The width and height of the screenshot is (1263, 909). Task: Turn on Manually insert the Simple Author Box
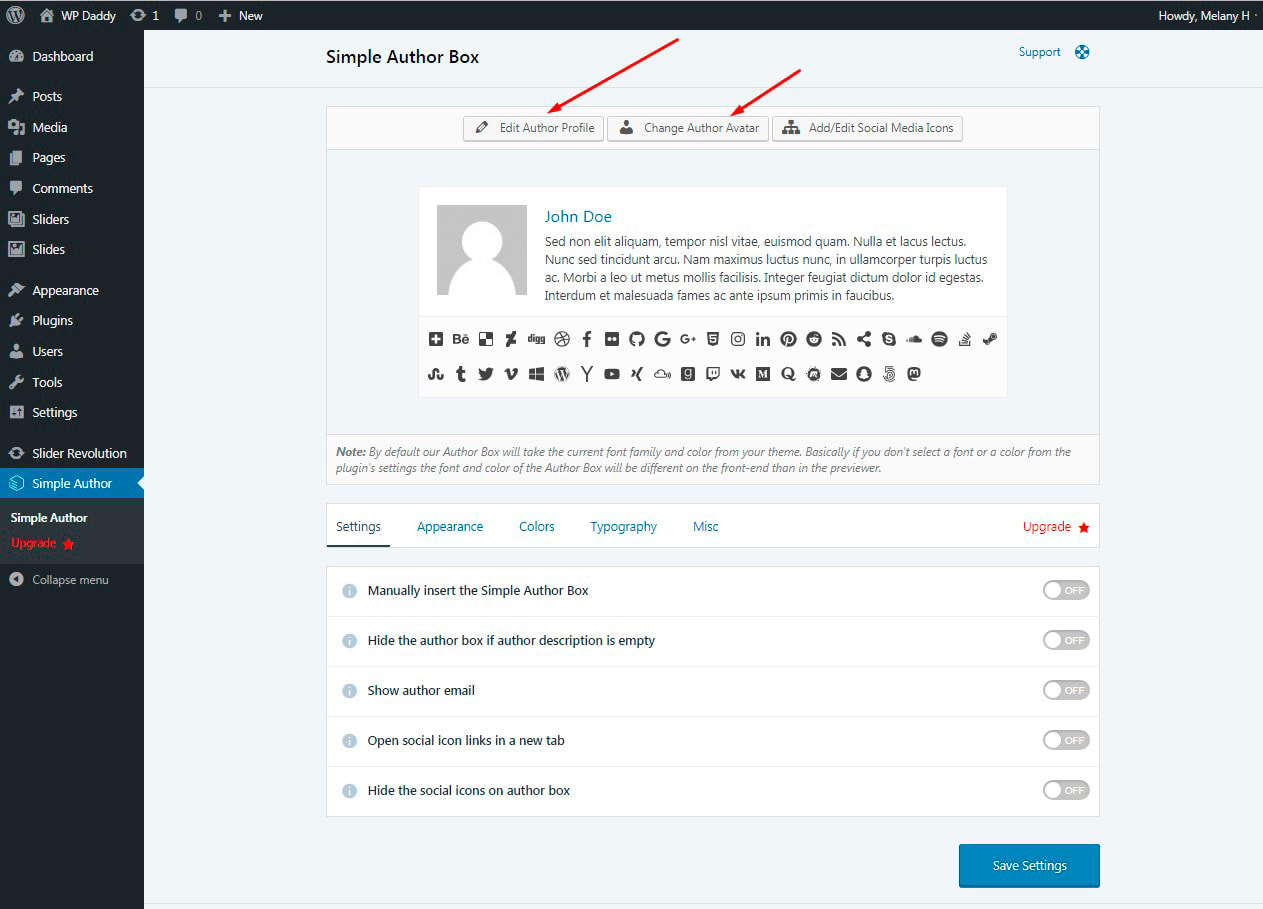tap(1066, 590)
